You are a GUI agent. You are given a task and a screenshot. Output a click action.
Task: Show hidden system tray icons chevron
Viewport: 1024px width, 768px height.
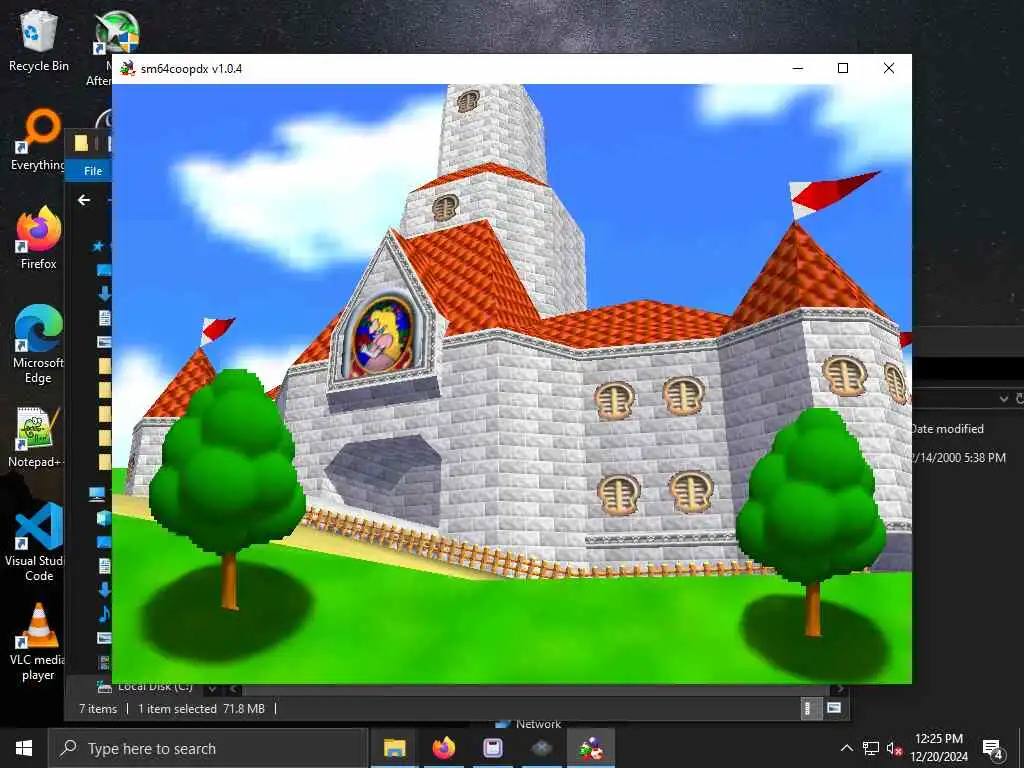846,748
